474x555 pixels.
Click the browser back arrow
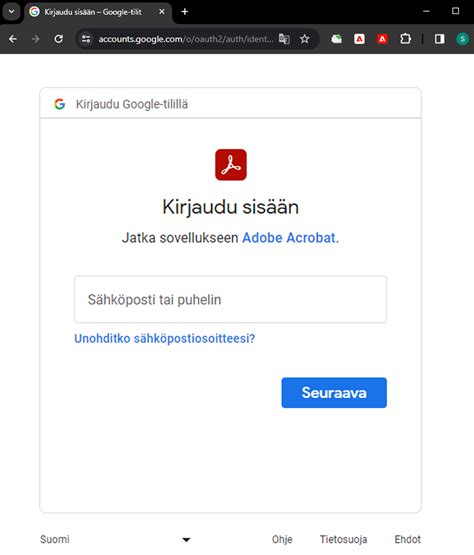click(x=13, y=39)
